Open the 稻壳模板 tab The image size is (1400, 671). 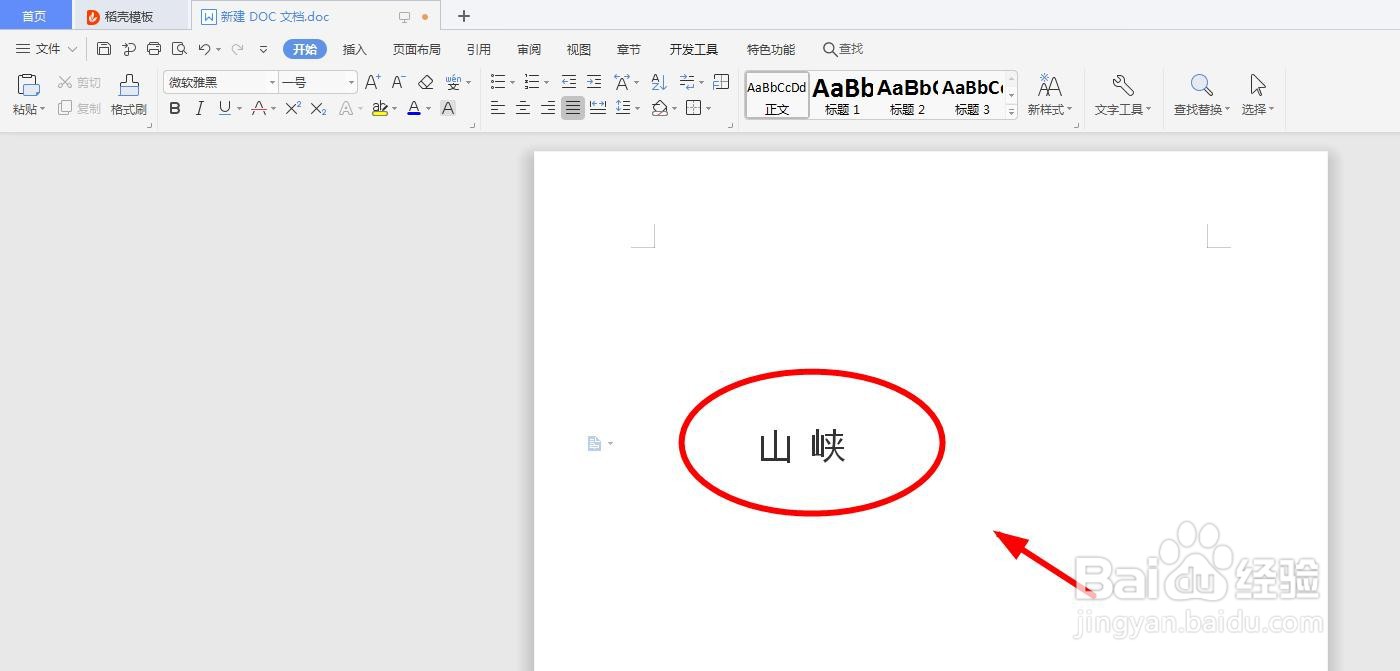coord(130,16)
